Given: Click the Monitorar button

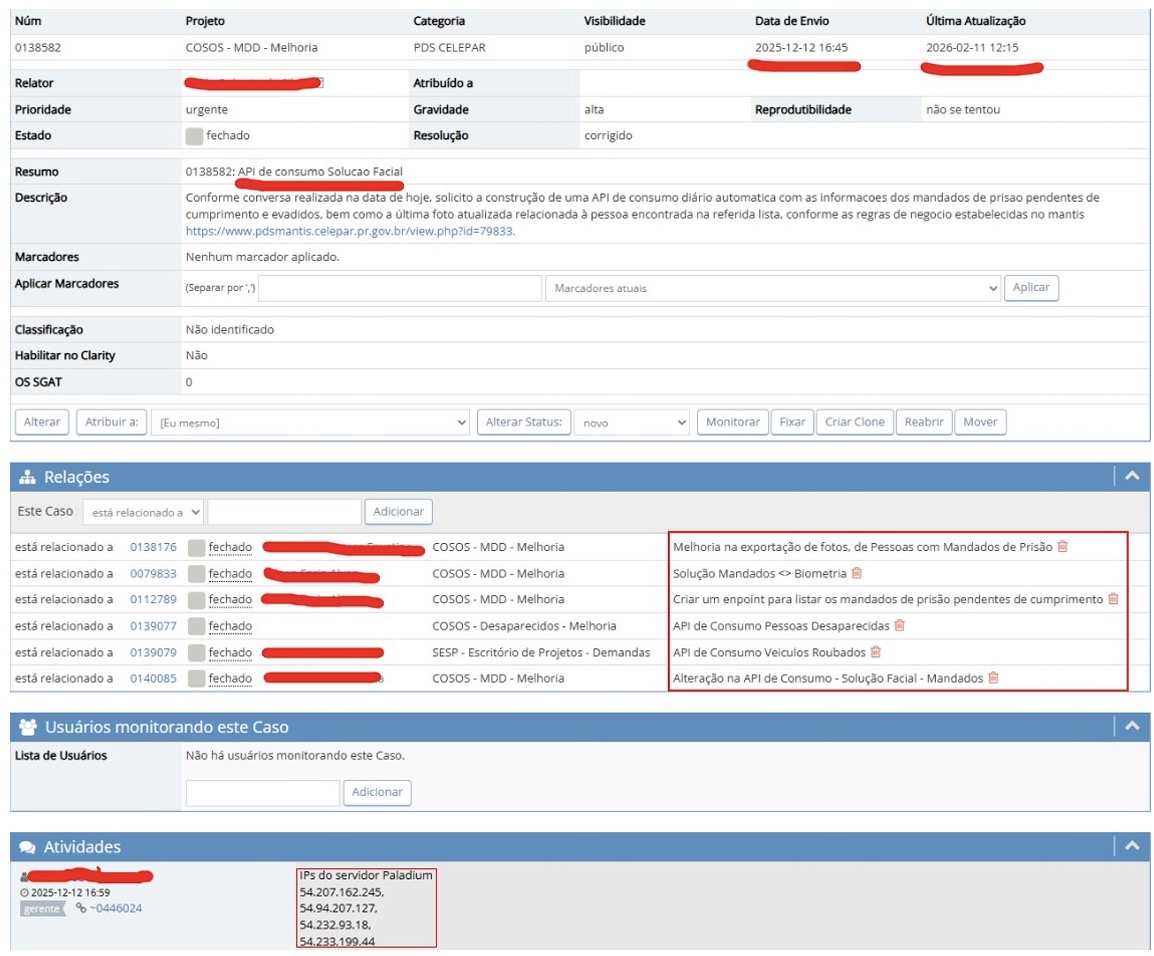Looking at the screenshot, I should pyautogui.click(x=732, y=422).
